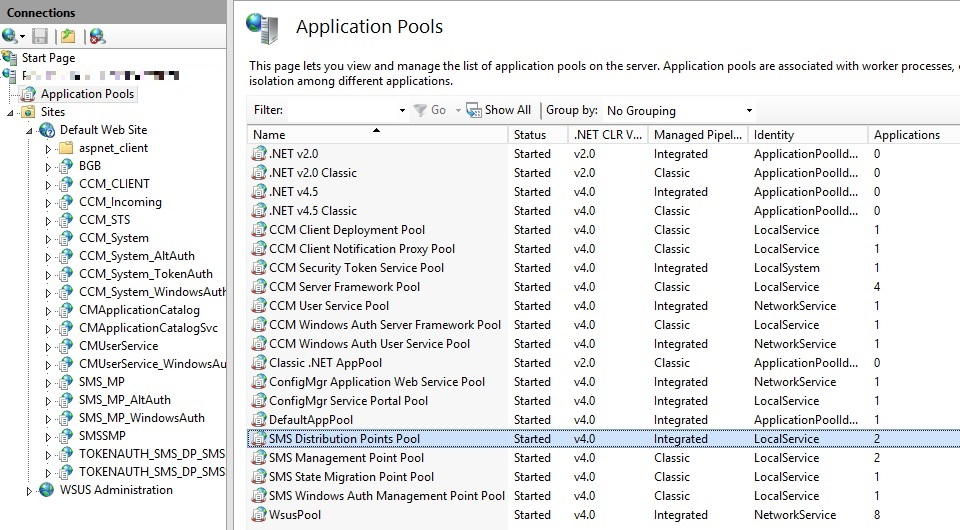This screenshot has height=530, width=960.
Task: Expand the WSUS Administration node
Action: click(29, 491)
